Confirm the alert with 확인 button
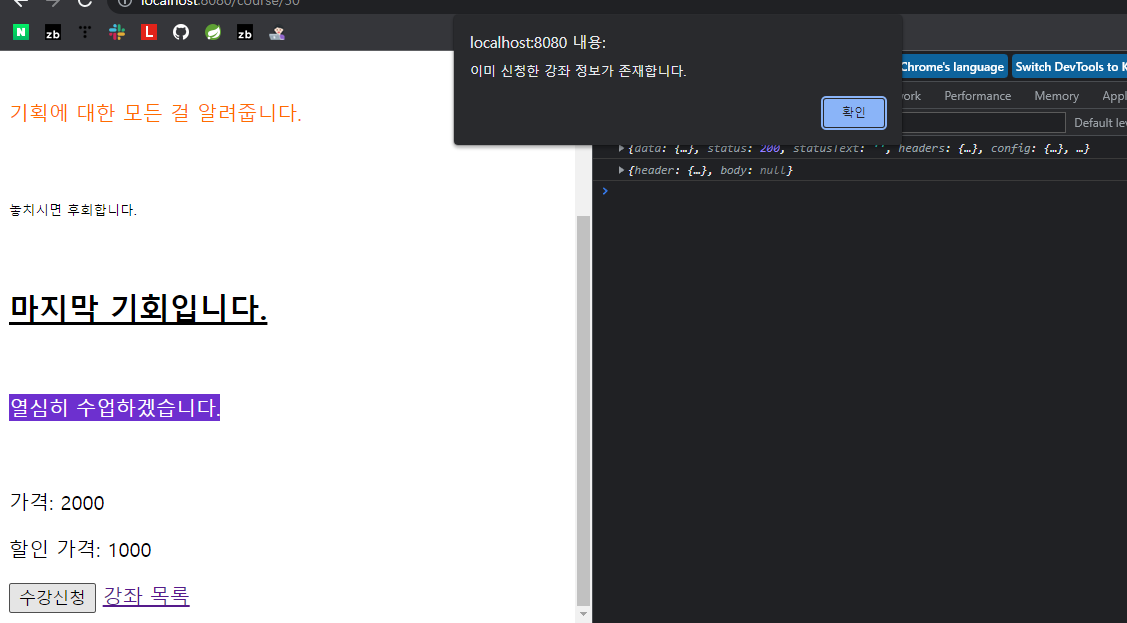Screen dimensions: 1127x623 tap(853, 113)
